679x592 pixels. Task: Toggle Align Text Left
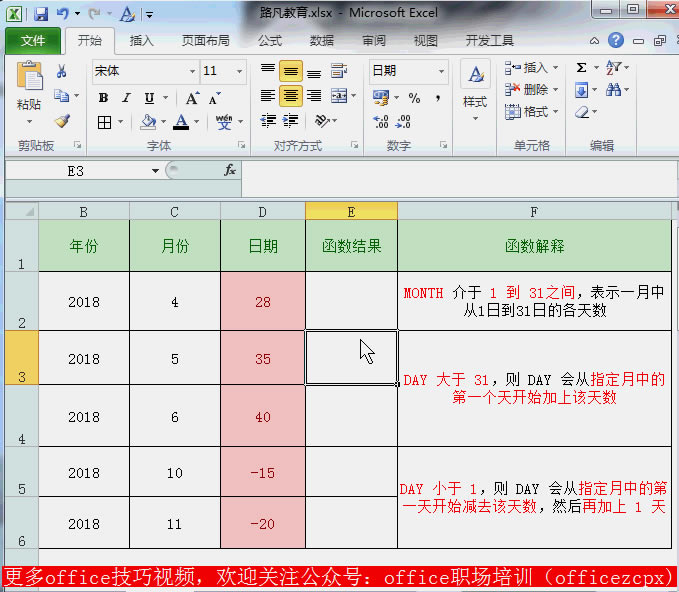point(268,96)
